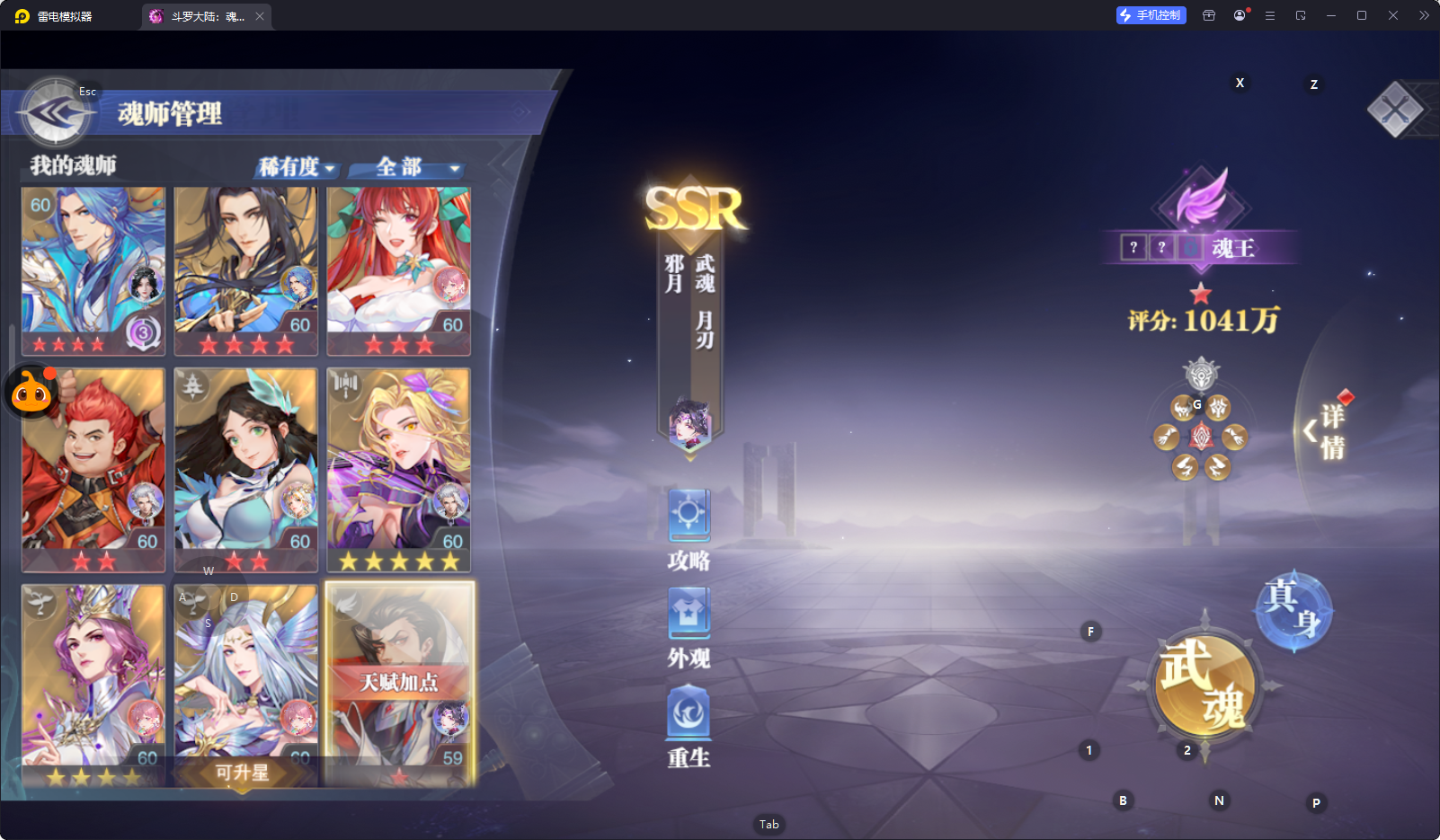Image resolution: width=1440 pixels, height=840 pixels.
Task: Tap the gold 武魂 skill button
Action: 1204,685
